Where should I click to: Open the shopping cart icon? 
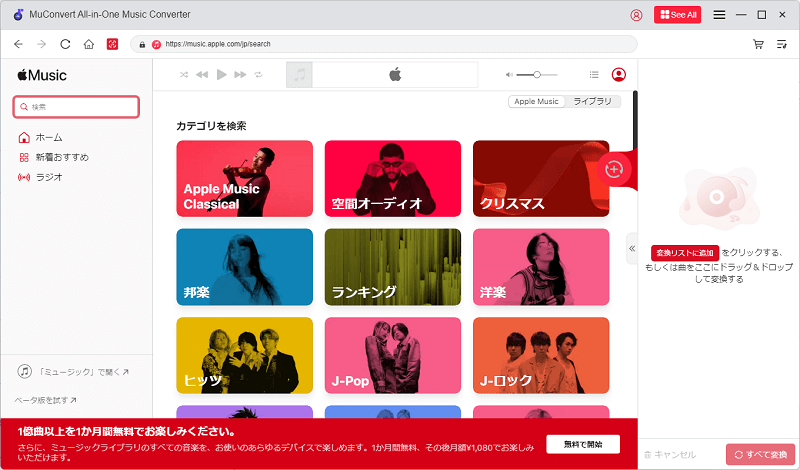pyautogui.click(x=758, y=44)
